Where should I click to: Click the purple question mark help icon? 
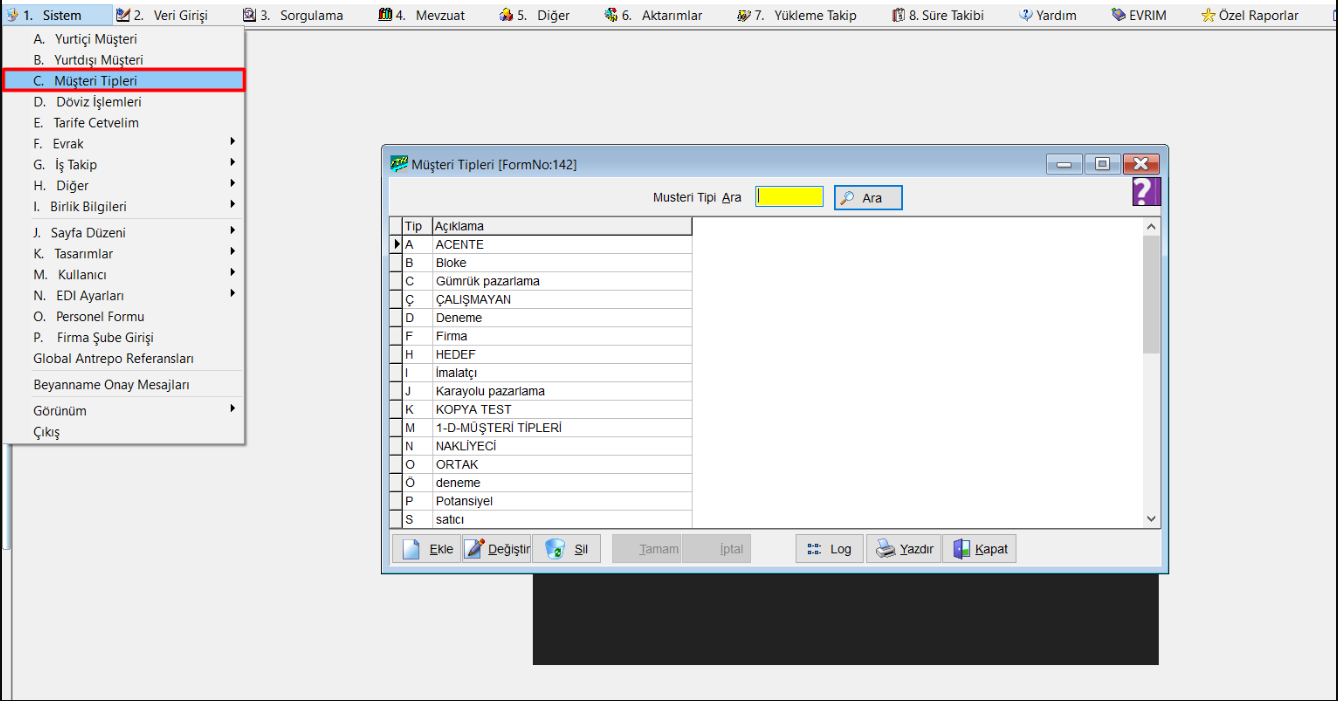coord(1146,192)
